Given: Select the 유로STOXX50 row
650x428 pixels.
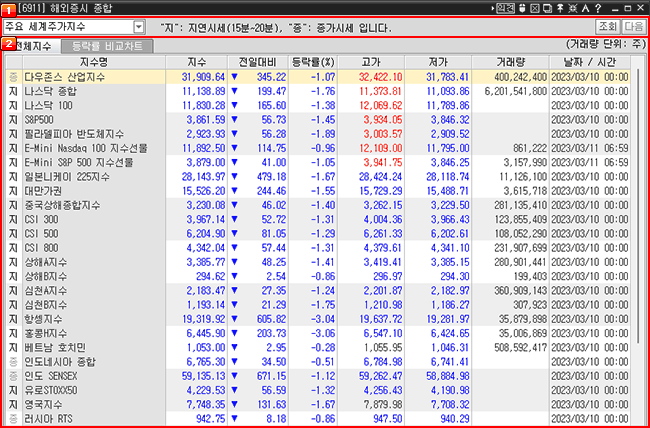Looking at the screenshot, I should 318,390.
